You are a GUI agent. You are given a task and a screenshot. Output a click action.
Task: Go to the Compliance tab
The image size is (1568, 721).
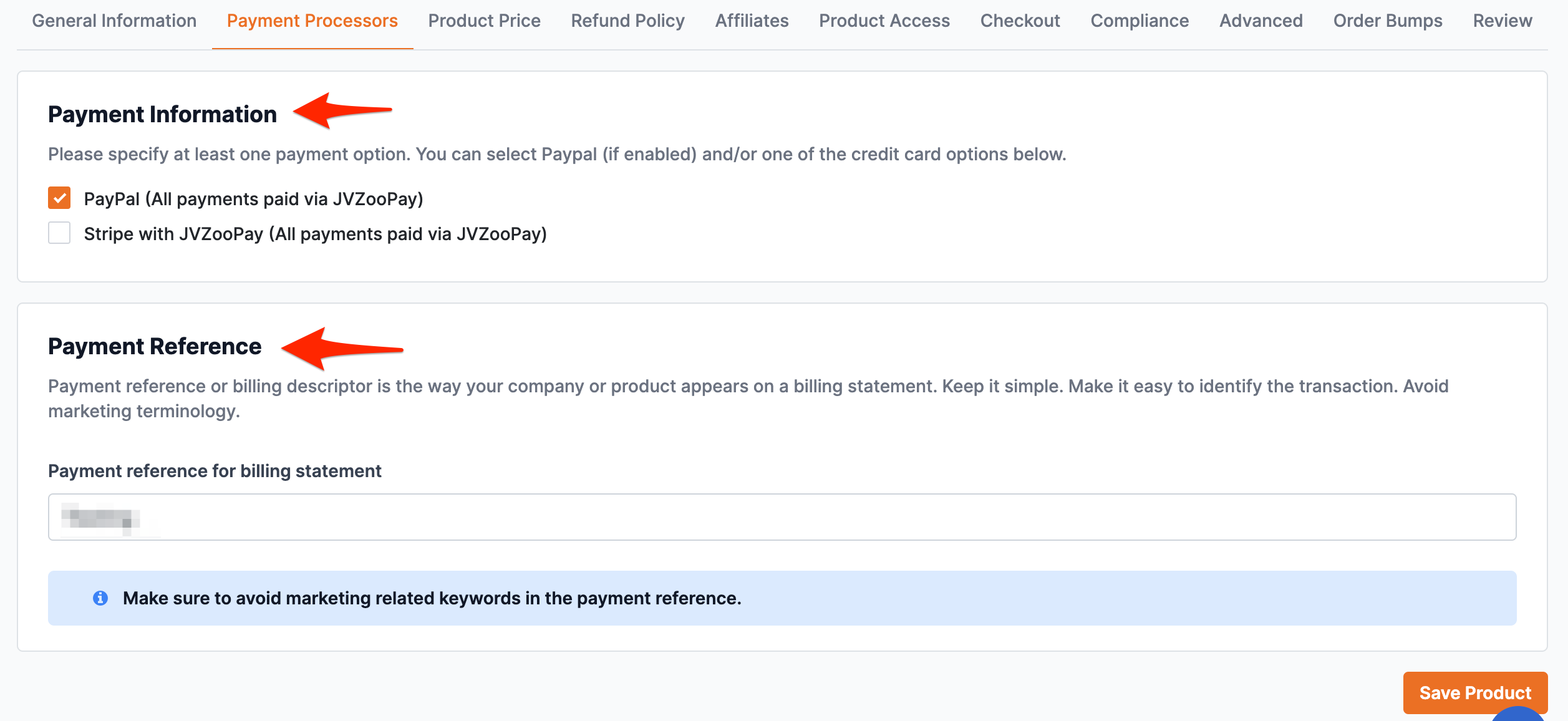(x=1140, y=21)
